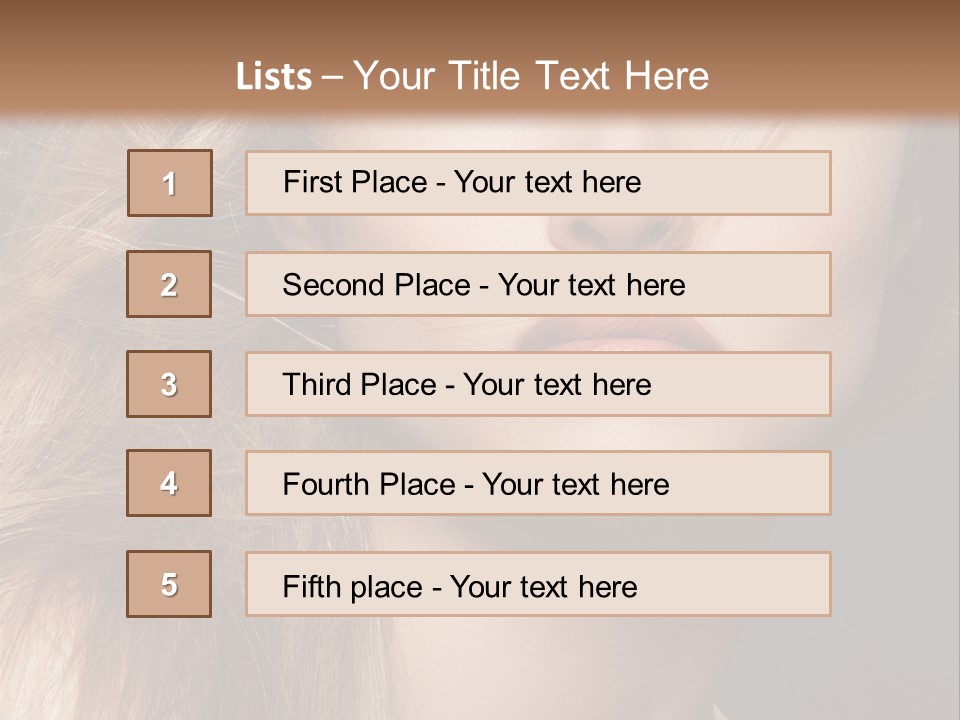Click the hair strands left of box 2

pyautogui.click(x=60, y=285)
